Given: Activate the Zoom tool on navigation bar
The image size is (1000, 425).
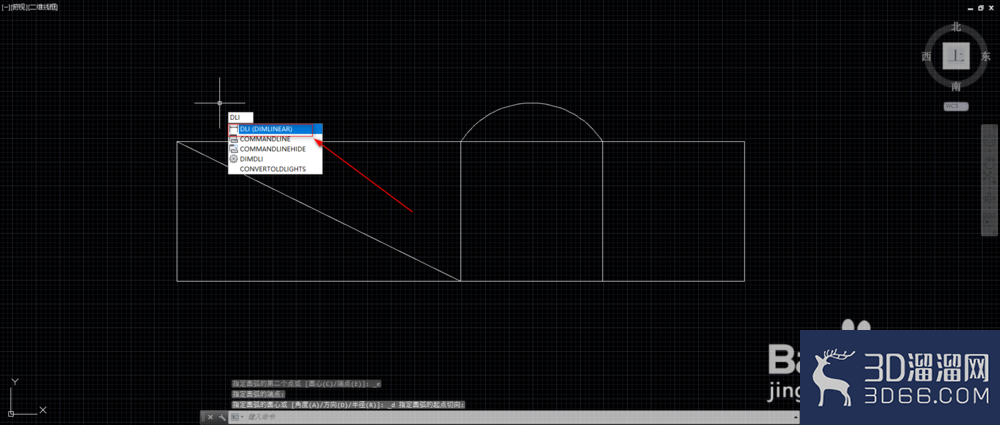Looking at the screenshot, I should click(989, 177).
